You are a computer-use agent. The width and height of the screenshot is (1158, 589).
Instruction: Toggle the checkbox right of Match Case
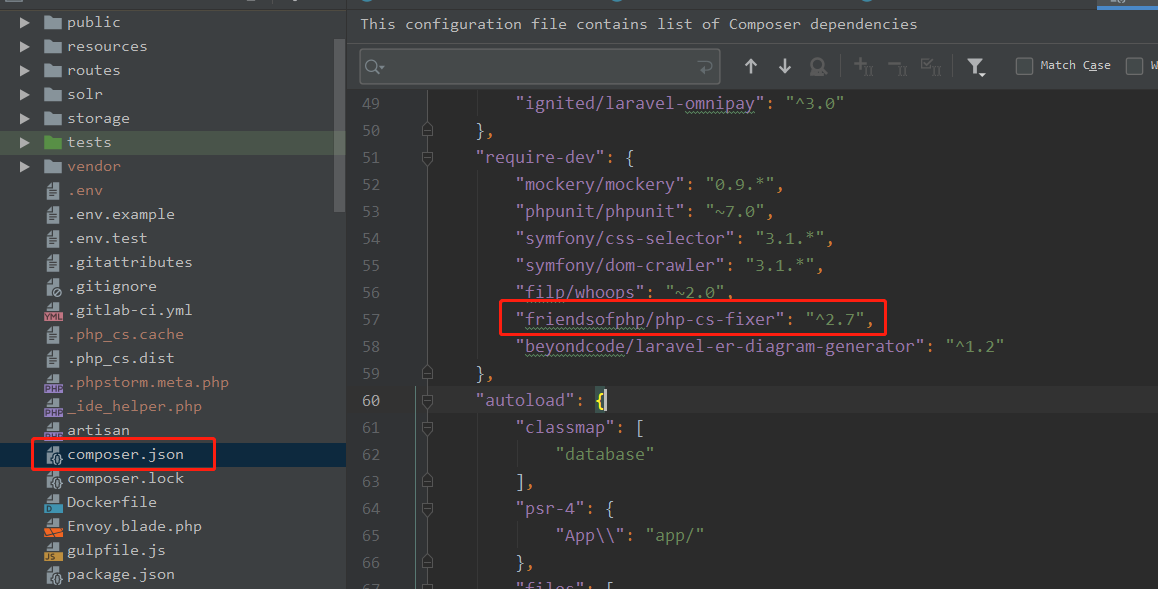(1134, 66)
